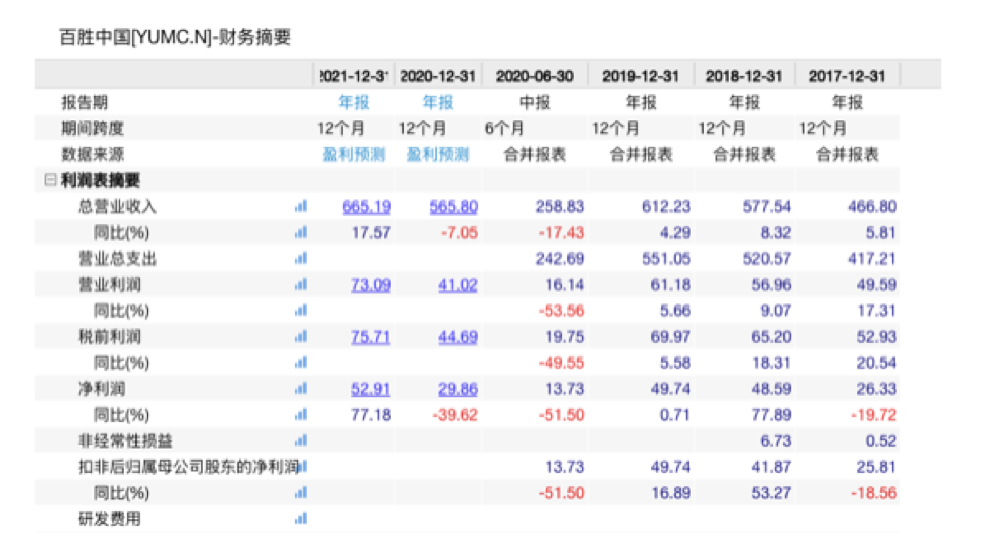Image resolution: width=993 pixels, height=553 pixels.
Task: Open the 665.19 revenue forecast link
Action: tap(366, 207)
